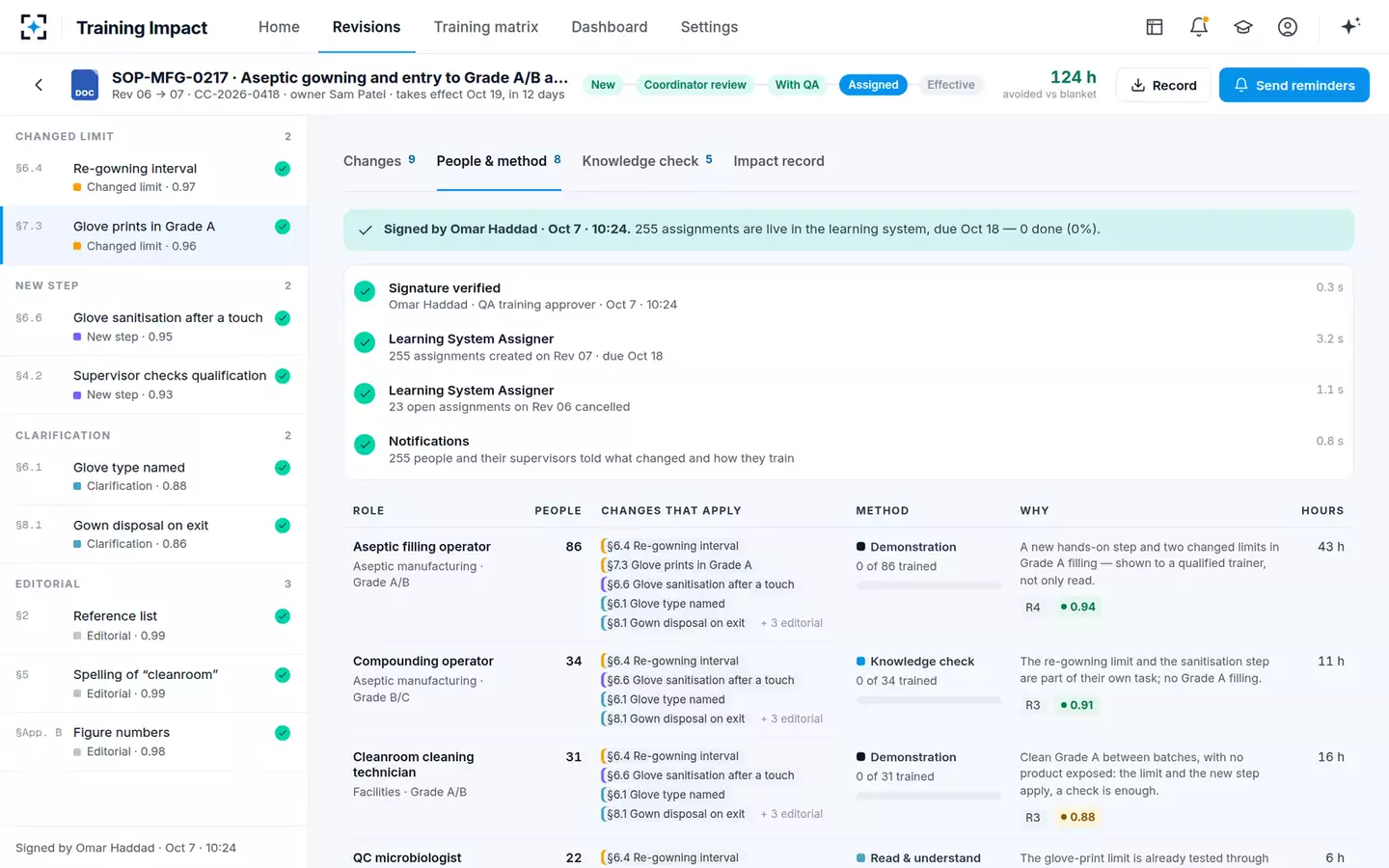Select 'Glove type named' clarification in the sidebar
The width and height of the screenshot is (1389, 868).
pyautogui.click(x=154, y=476)
